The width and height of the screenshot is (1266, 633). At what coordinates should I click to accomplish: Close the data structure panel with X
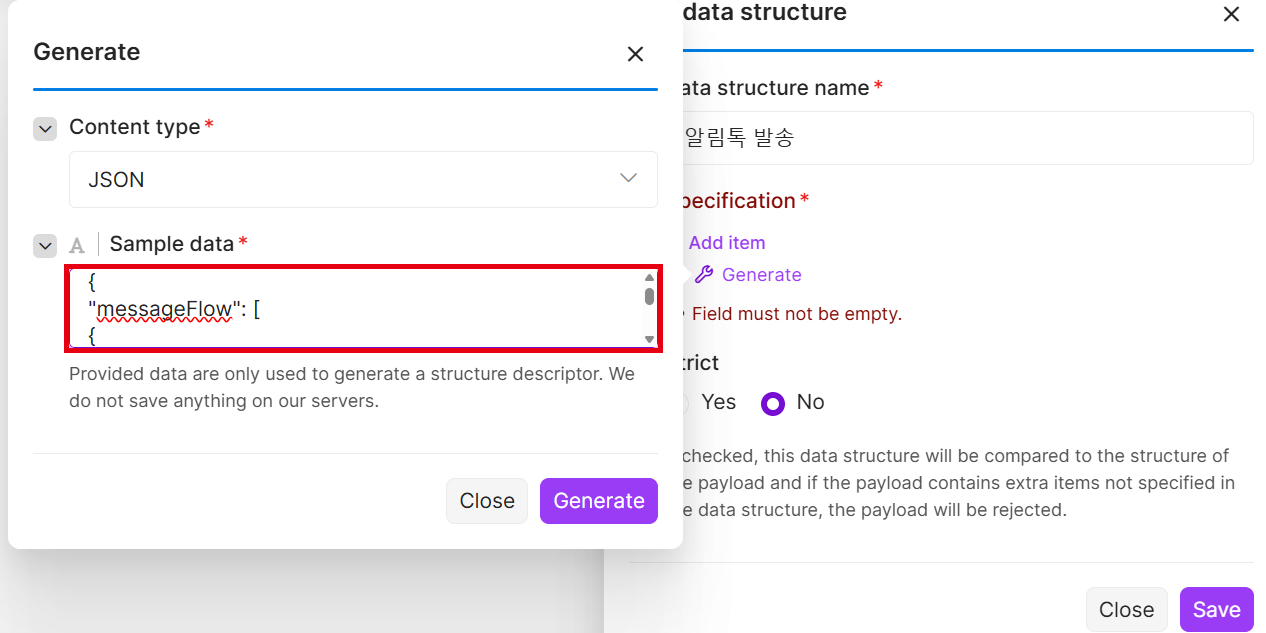tap(1231, 14)
